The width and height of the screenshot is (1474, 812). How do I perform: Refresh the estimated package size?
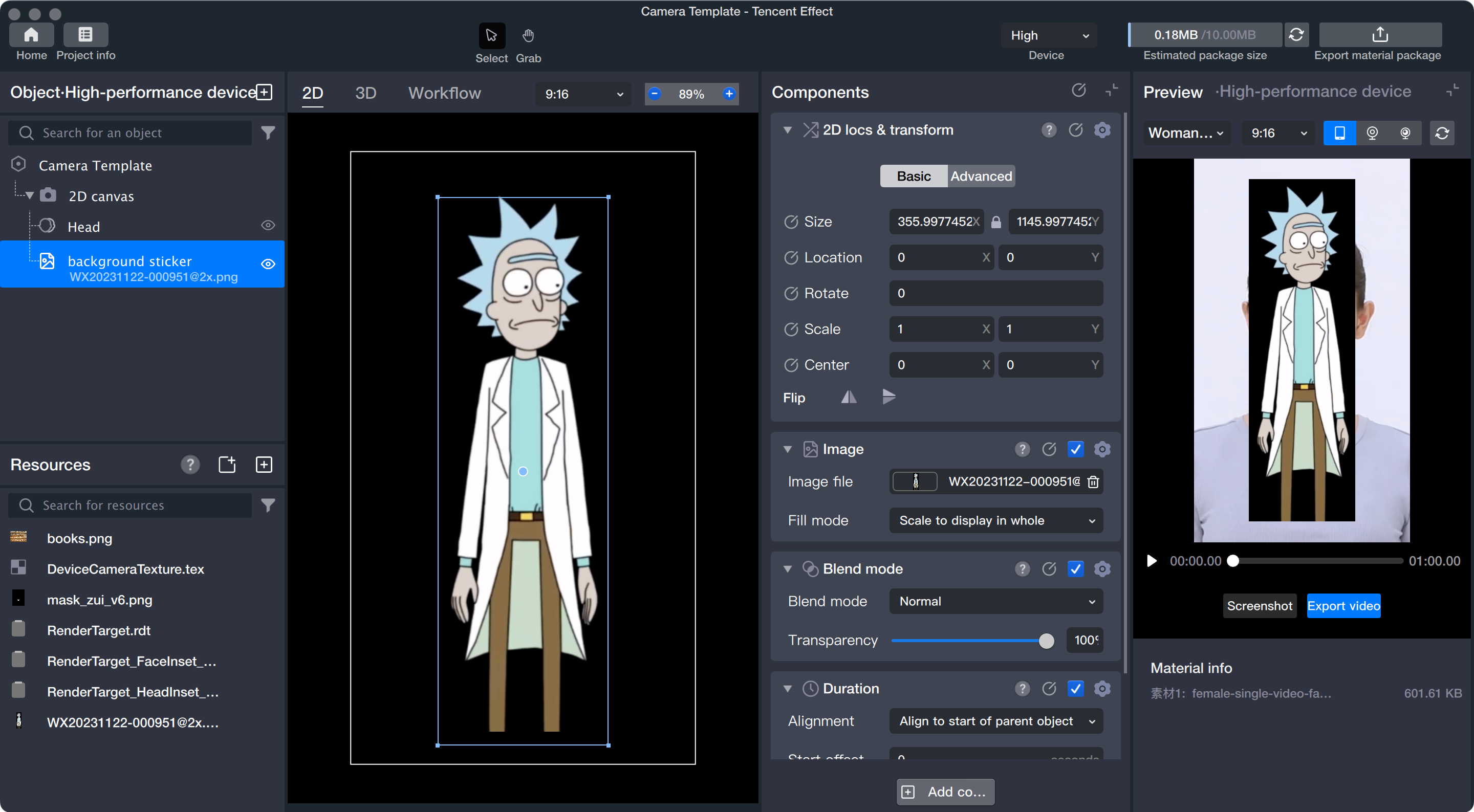pos(1296,35)
